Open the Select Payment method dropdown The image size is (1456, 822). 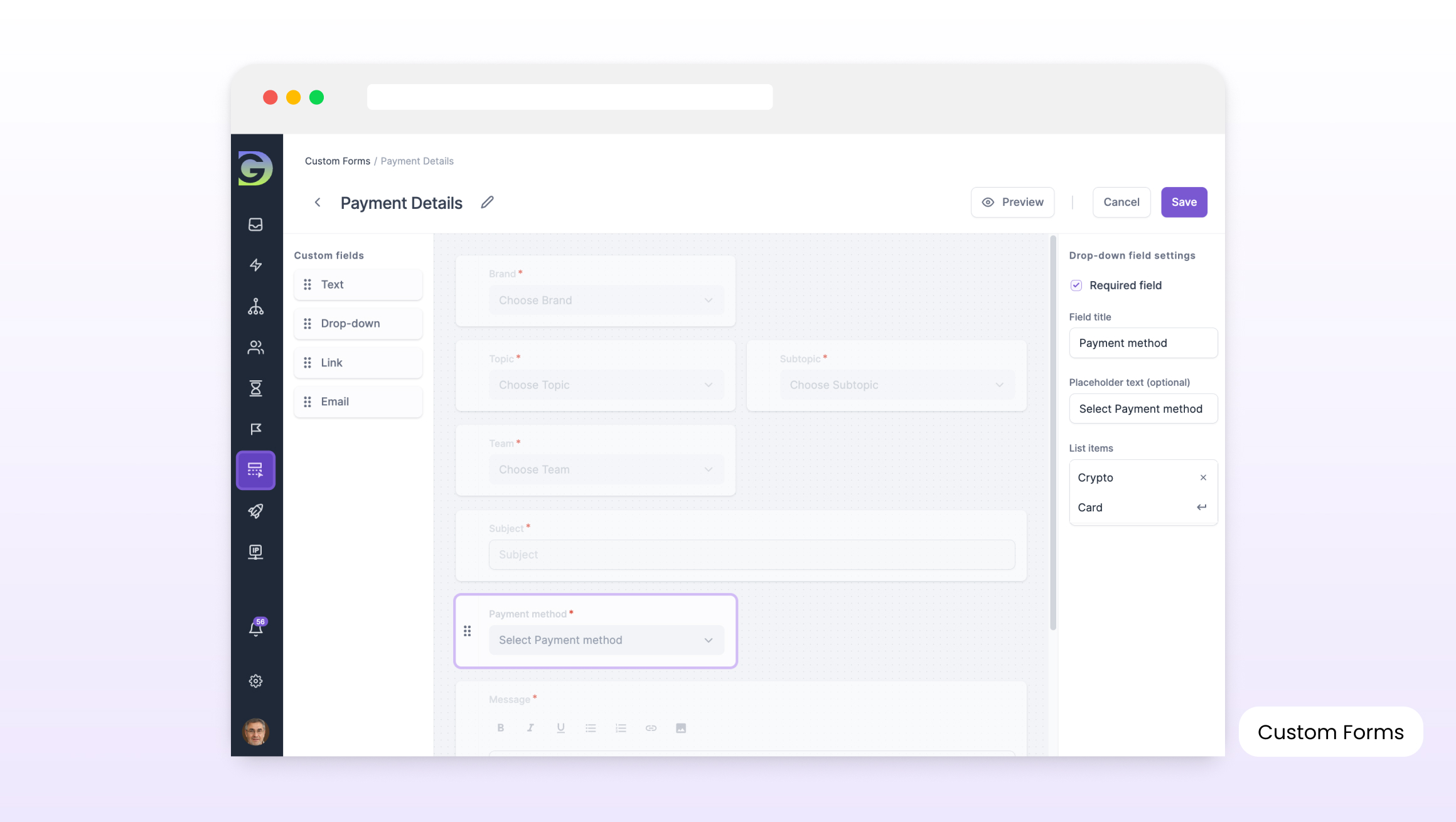[x=606, y=640]
